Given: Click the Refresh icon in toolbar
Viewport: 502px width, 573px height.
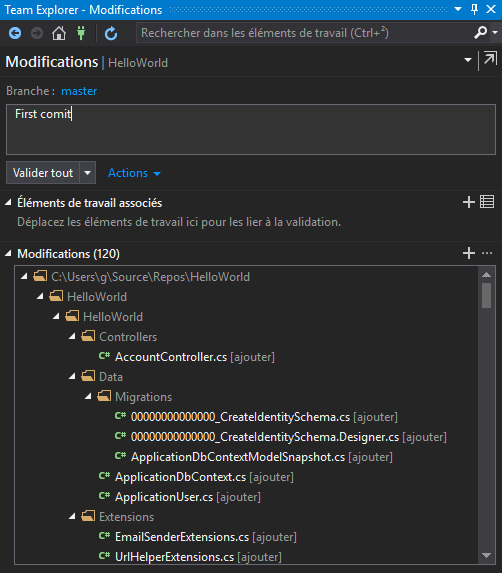Looking at the screenshot, I should 111,33.
